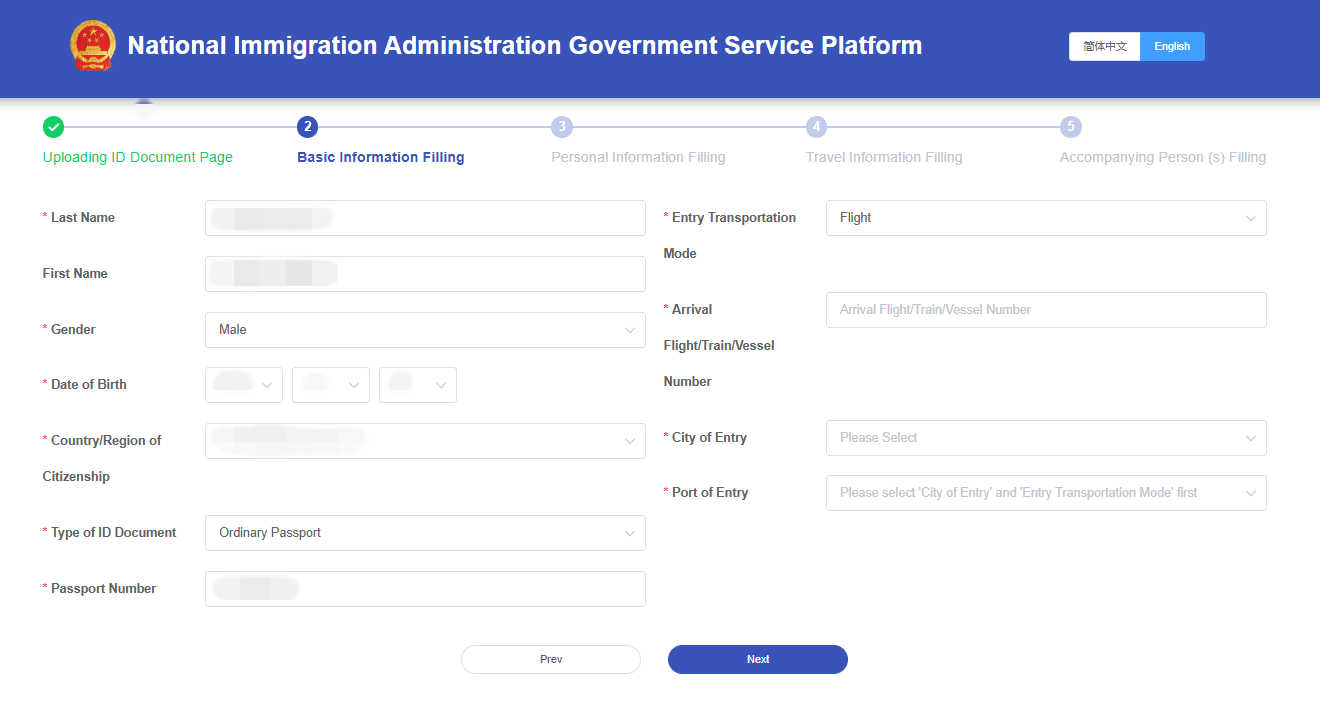This screenshot has height=706, width=1320.
Task: Open Type of ID Document dropdown
Action: click(425, 533)
